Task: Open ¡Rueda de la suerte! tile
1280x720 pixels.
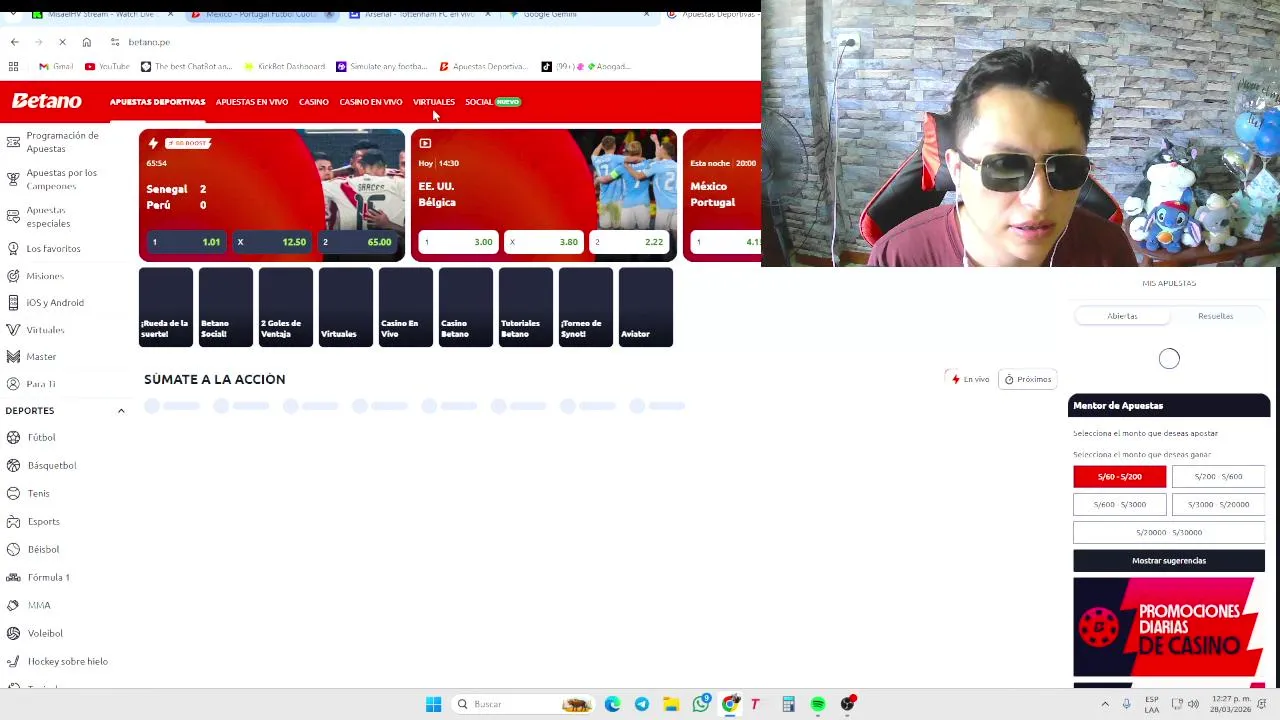Action: pyautogui.click(x=166, y=307)
